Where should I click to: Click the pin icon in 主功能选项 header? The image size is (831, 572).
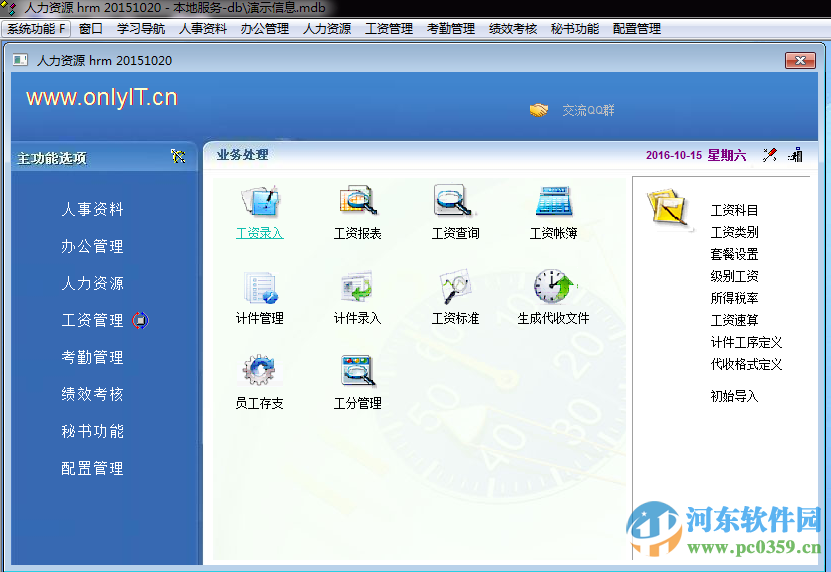178,156
